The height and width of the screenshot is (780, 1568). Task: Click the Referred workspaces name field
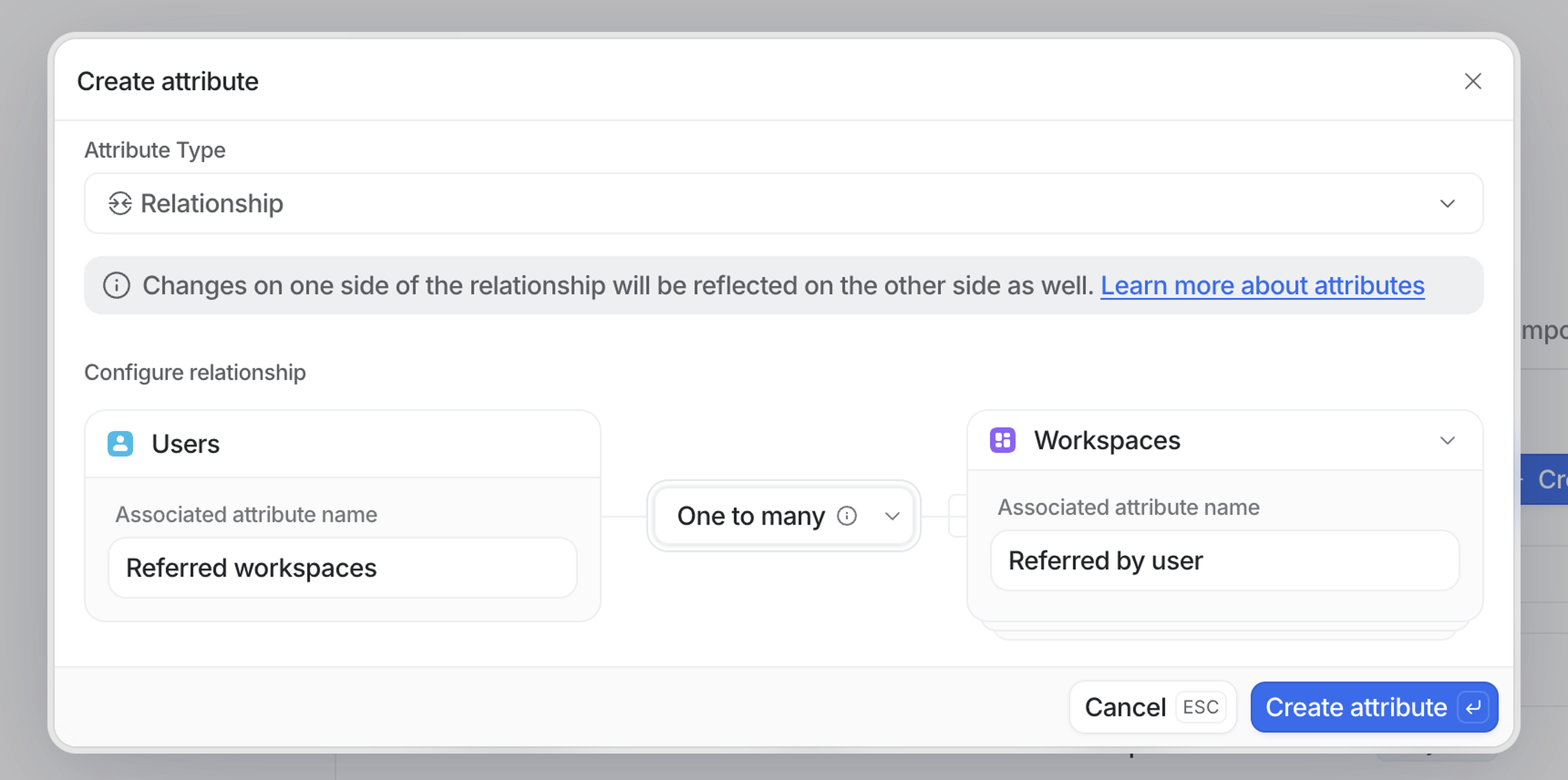click(x=342, y=568)
